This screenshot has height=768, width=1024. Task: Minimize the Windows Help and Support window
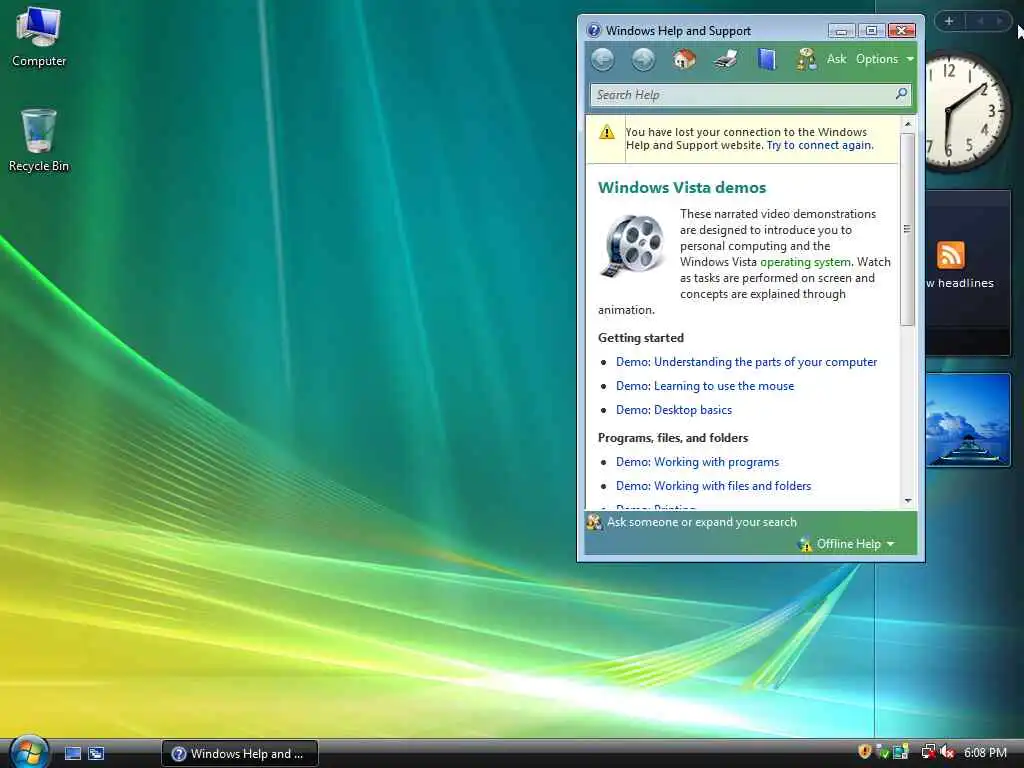click(841, 31)
